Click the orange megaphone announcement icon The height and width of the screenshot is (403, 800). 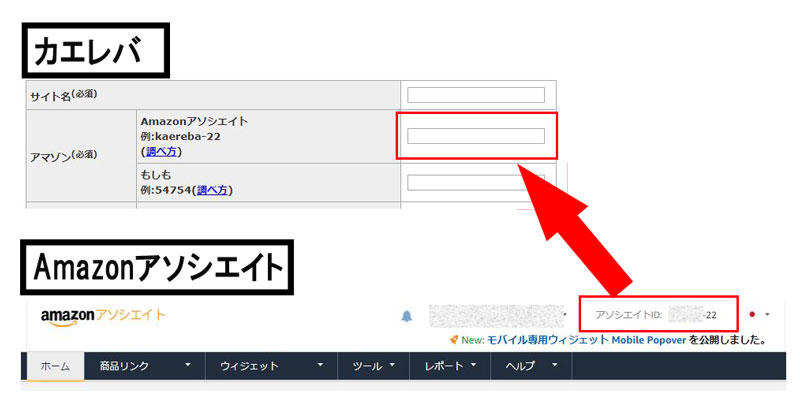tap(454, 340)
